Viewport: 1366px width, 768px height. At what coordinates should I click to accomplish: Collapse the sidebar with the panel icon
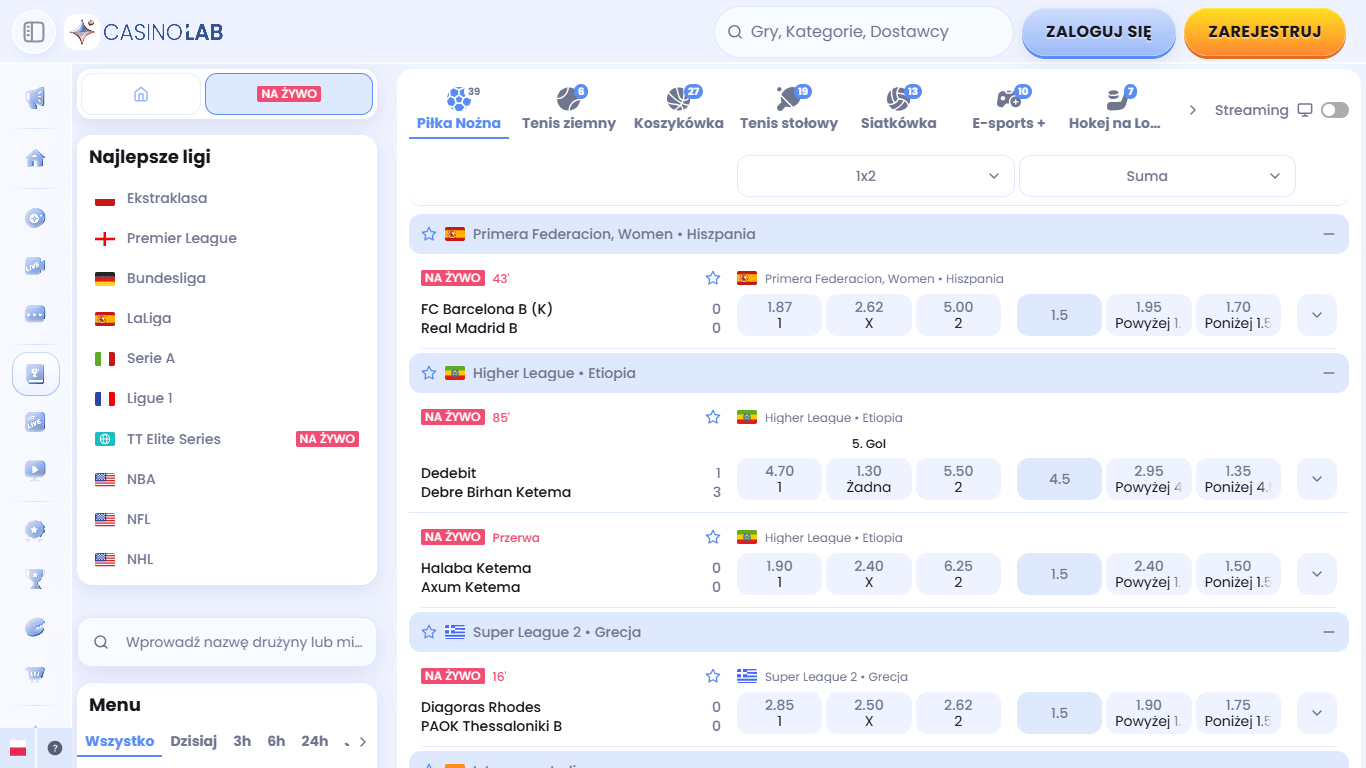tap(34, 32)
